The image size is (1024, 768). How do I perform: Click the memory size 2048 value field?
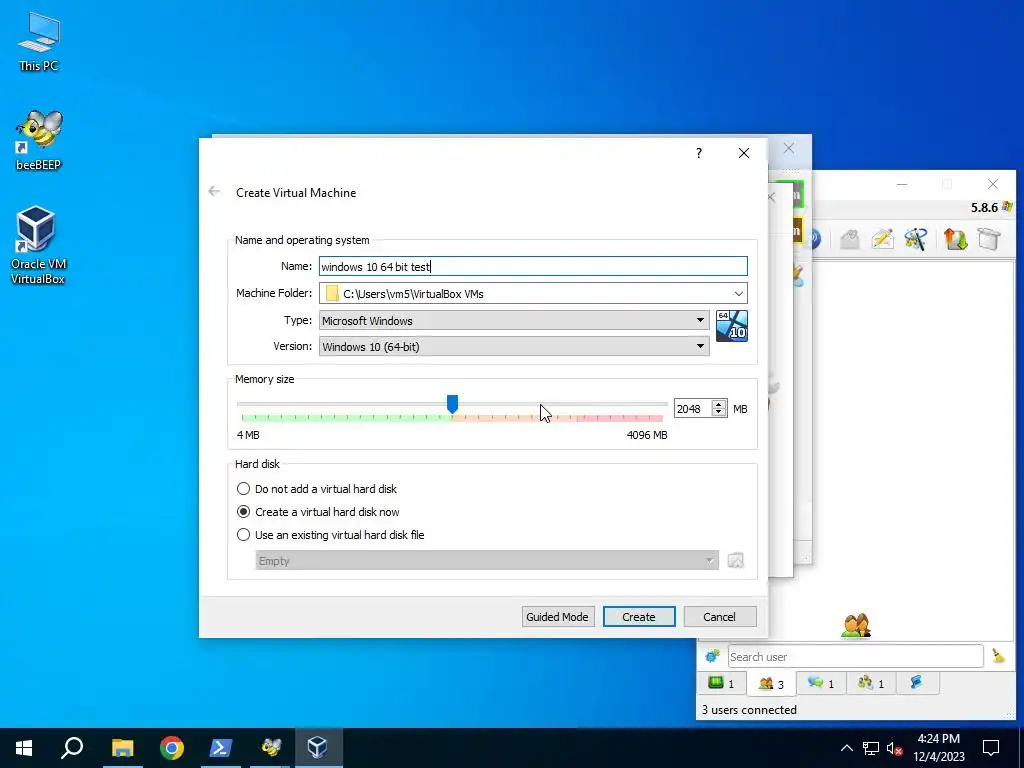[693, 409]
